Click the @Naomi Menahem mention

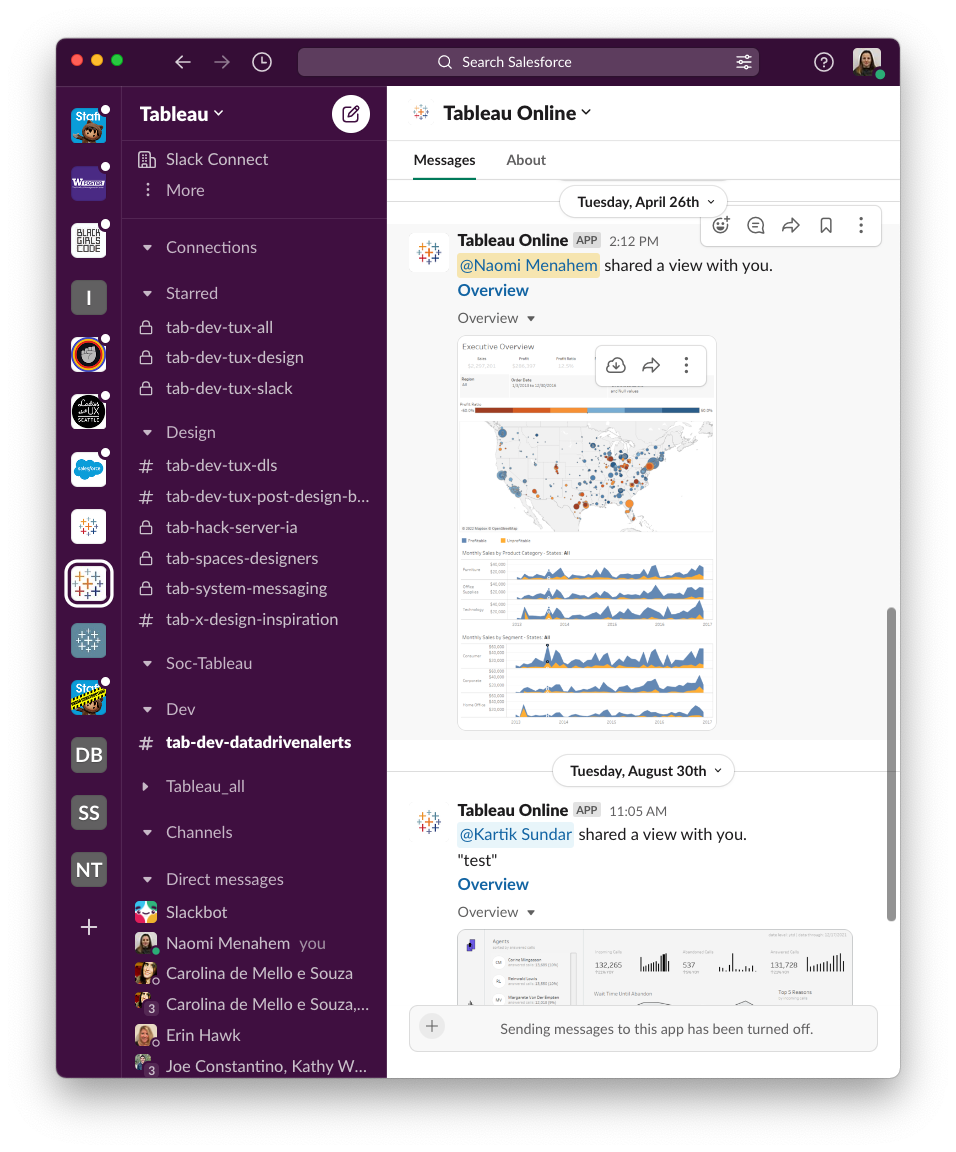pyautogui.click(x=528, y=265)
